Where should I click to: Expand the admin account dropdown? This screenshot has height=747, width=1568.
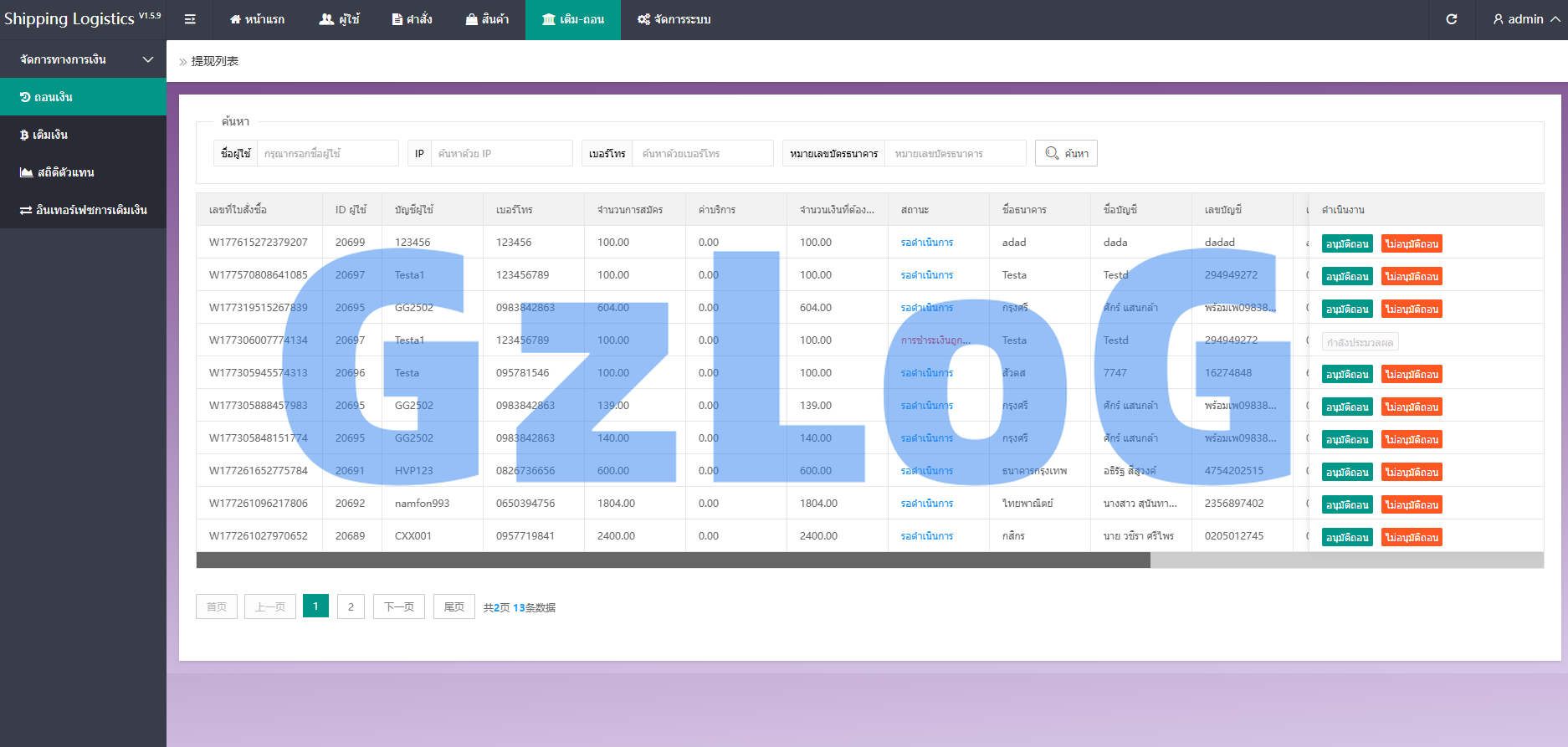point(1525,19)
